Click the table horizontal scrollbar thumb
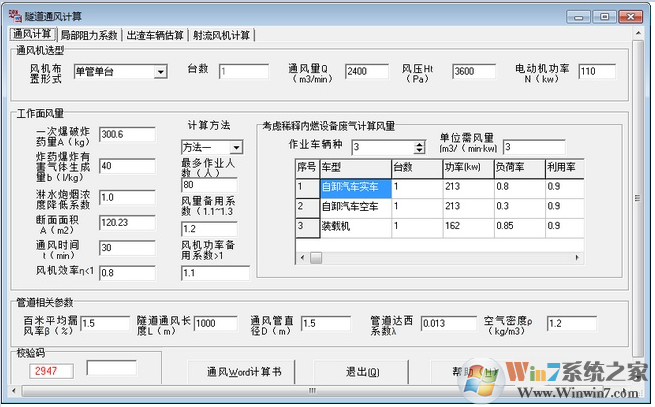 tap(316, 257)
